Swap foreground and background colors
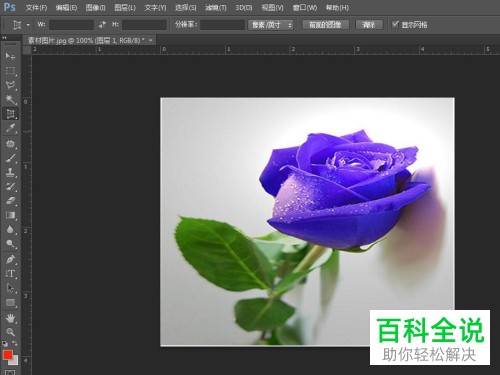500x375 pixels. [15, 343]
